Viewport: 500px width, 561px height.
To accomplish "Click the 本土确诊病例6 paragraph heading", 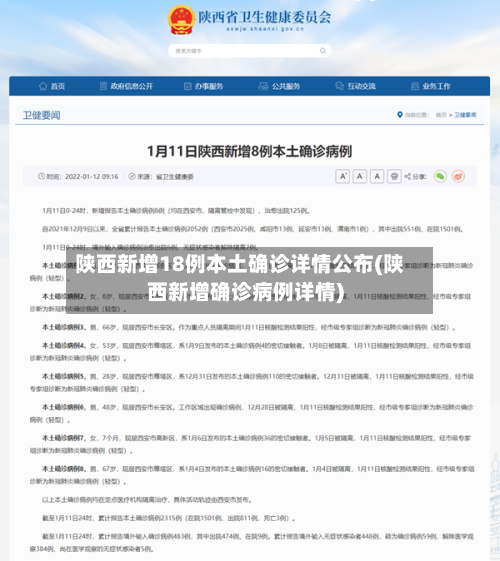I will point(64,407).
